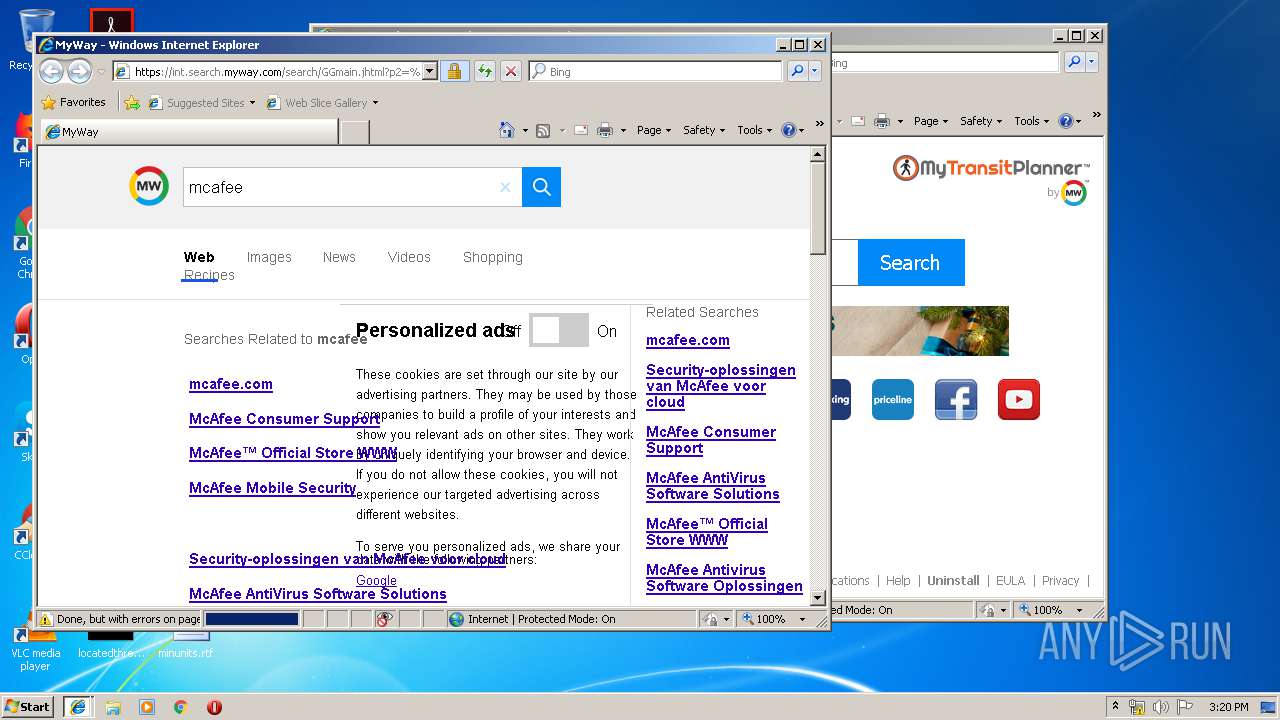Click Add to Favorites Bar star icon
Image resolution: width=1280 pixels, height=720 pixels.
tap(131, 102)
